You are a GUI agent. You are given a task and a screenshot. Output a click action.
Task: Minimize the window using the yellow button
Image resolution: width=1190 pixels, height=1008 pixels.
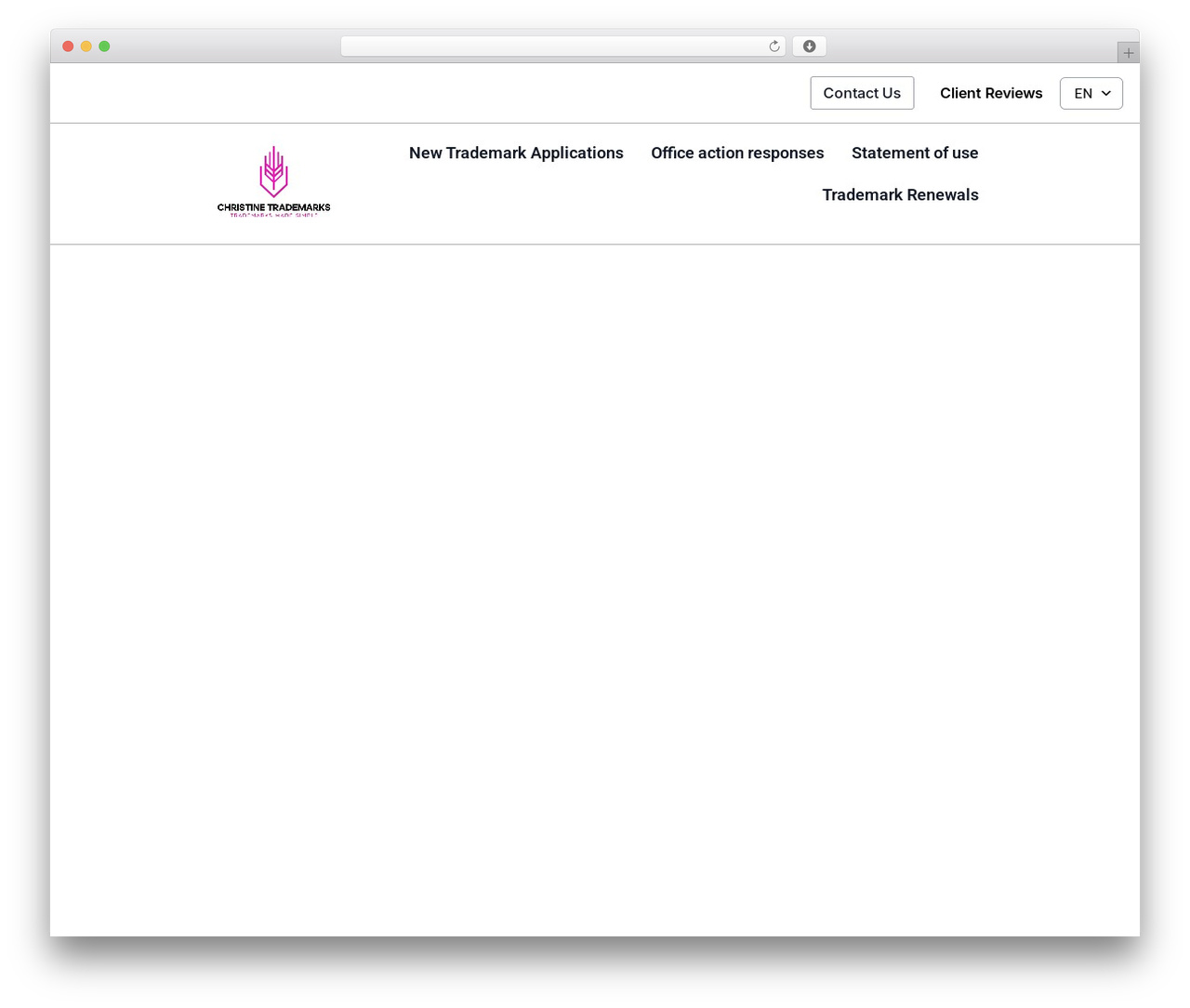pyautogui.click(x=86, y=46)
